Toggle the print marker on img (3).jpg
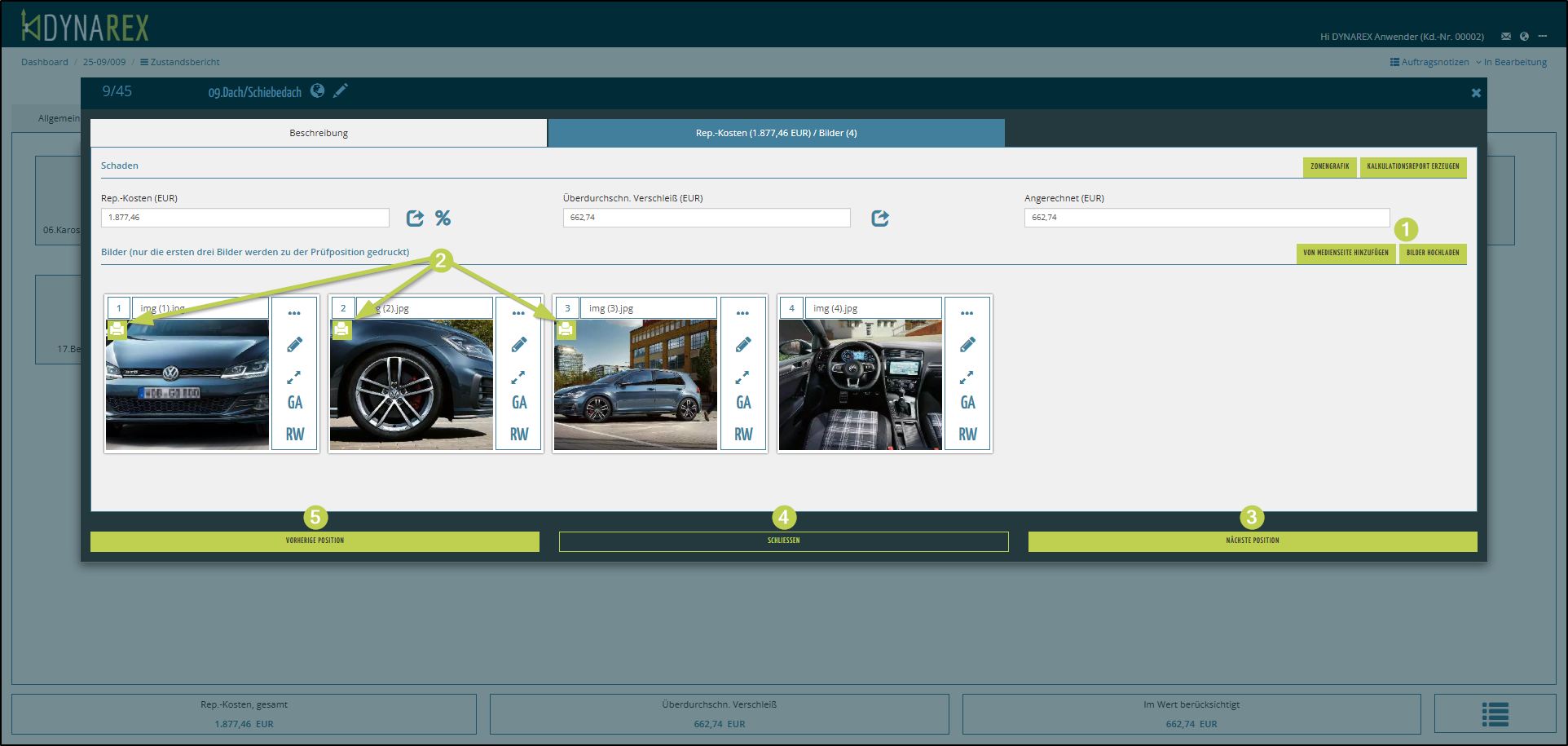The width and height of the screenshot is (1568, 746). click(x=566, y=329)
